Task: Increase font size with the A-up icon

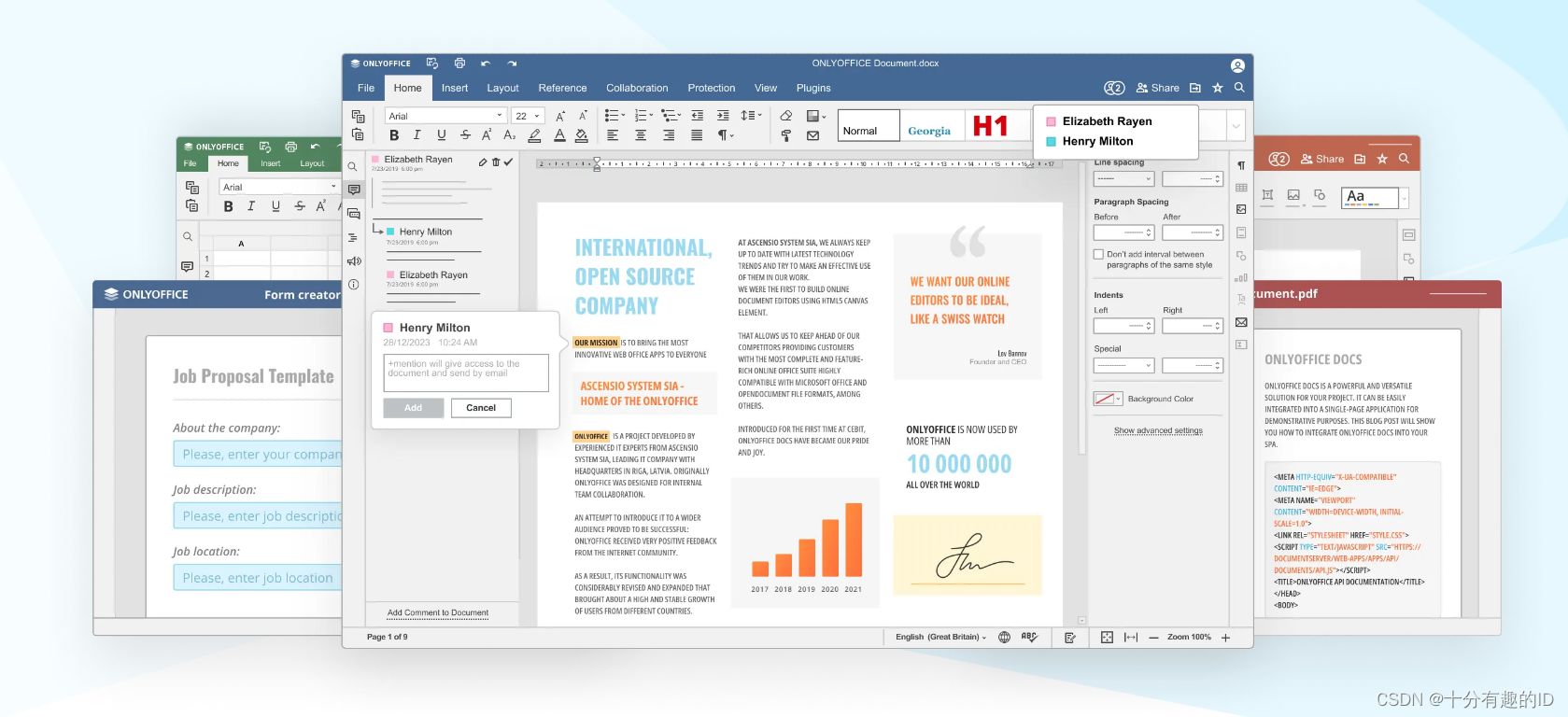Action: 560,116
